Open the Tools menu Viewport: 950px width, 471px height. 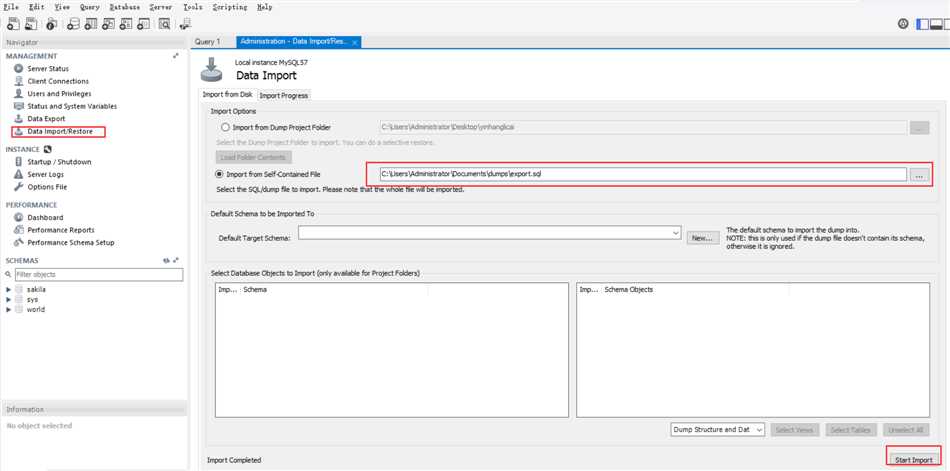(x=193, y=7)
